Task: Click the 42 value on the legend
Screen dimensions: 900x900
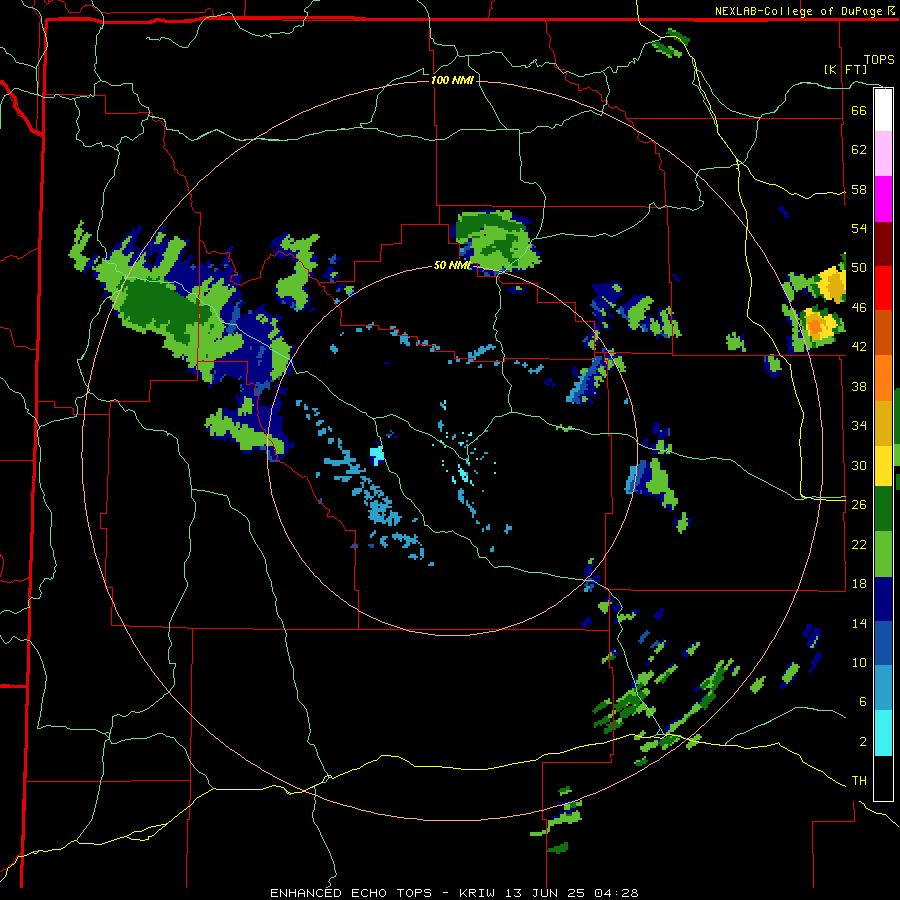Action: (859, 347)
